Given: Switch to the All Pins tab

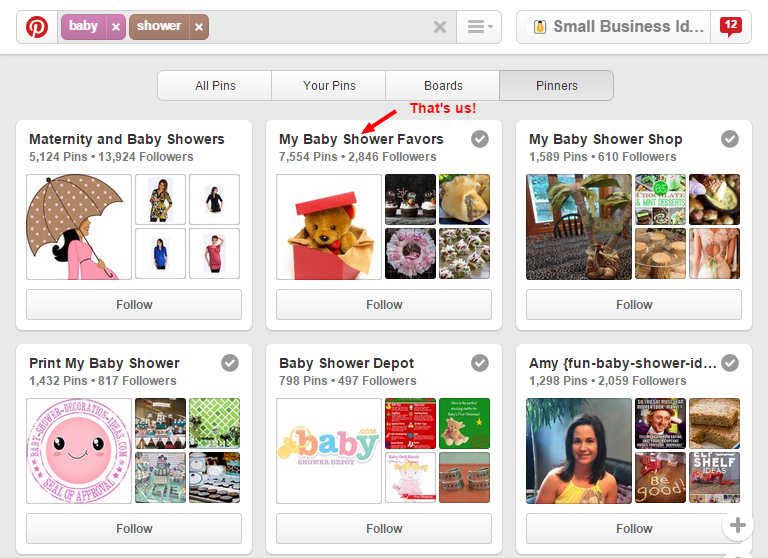Looking at the screenshot, I should pyautogui.click(x=215, y=86).
